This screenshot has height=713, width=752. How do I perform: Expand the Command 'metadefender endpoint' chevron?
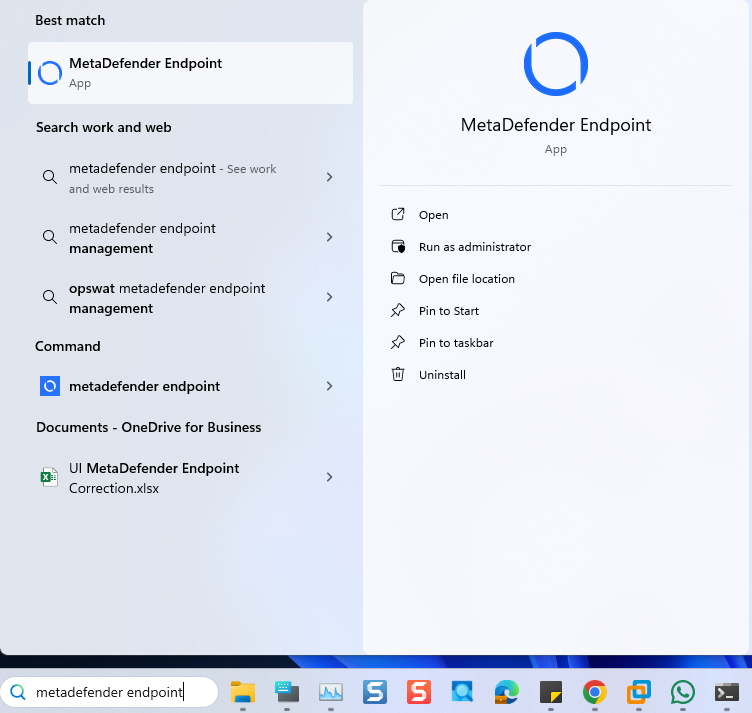click(x=329, y=386)
